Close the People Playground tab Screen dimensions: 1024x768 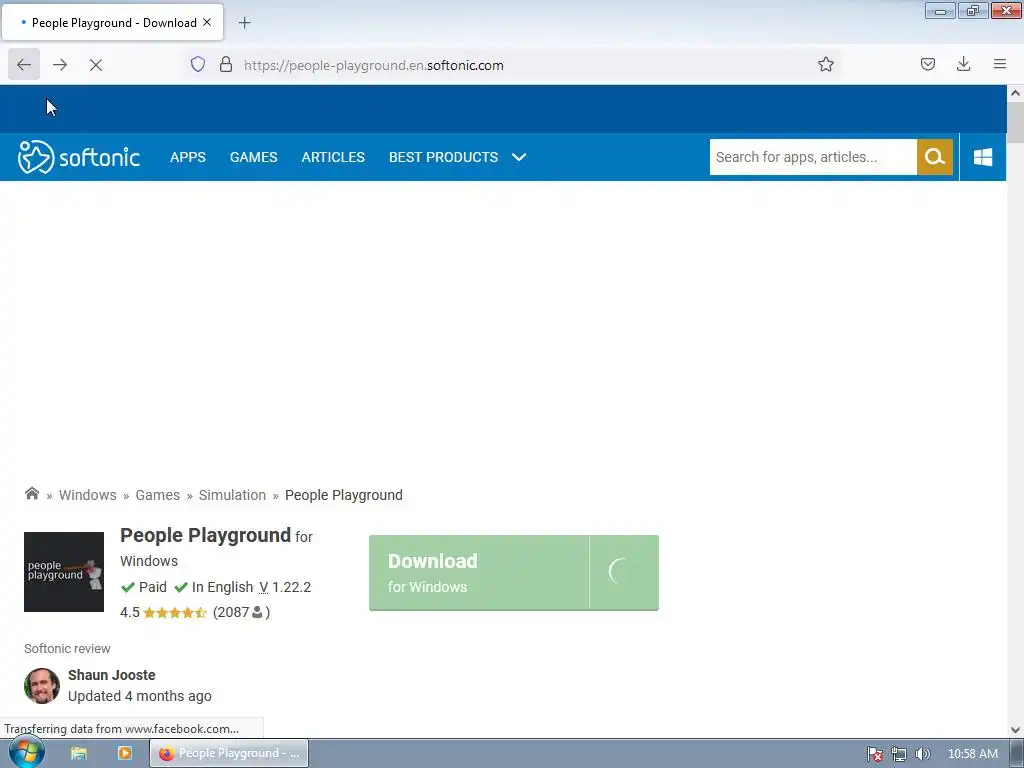pos(207,22)
